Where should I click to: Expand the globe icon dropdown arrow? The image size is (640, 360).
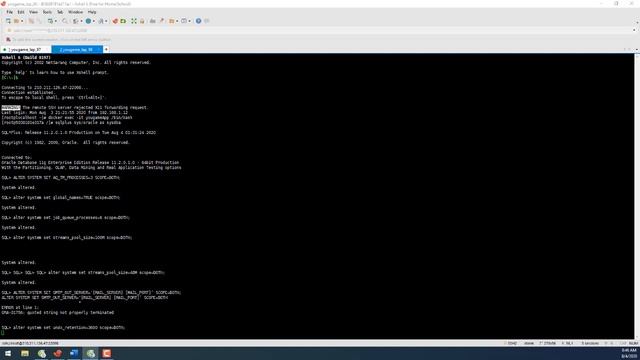[x=93, y=21]
